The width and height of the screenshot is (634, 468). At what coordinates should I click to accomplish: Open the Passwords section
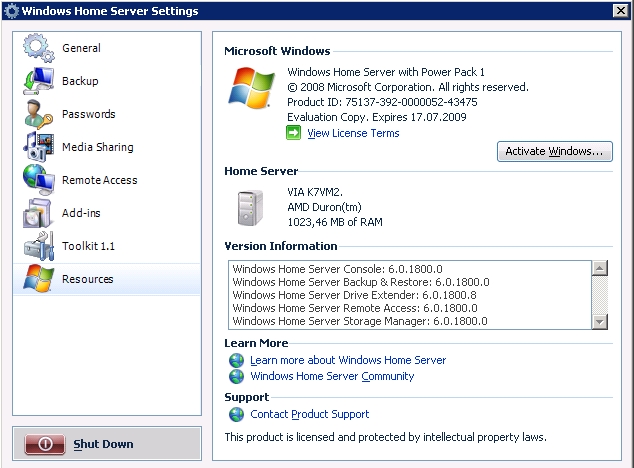[x=107, y=114]
